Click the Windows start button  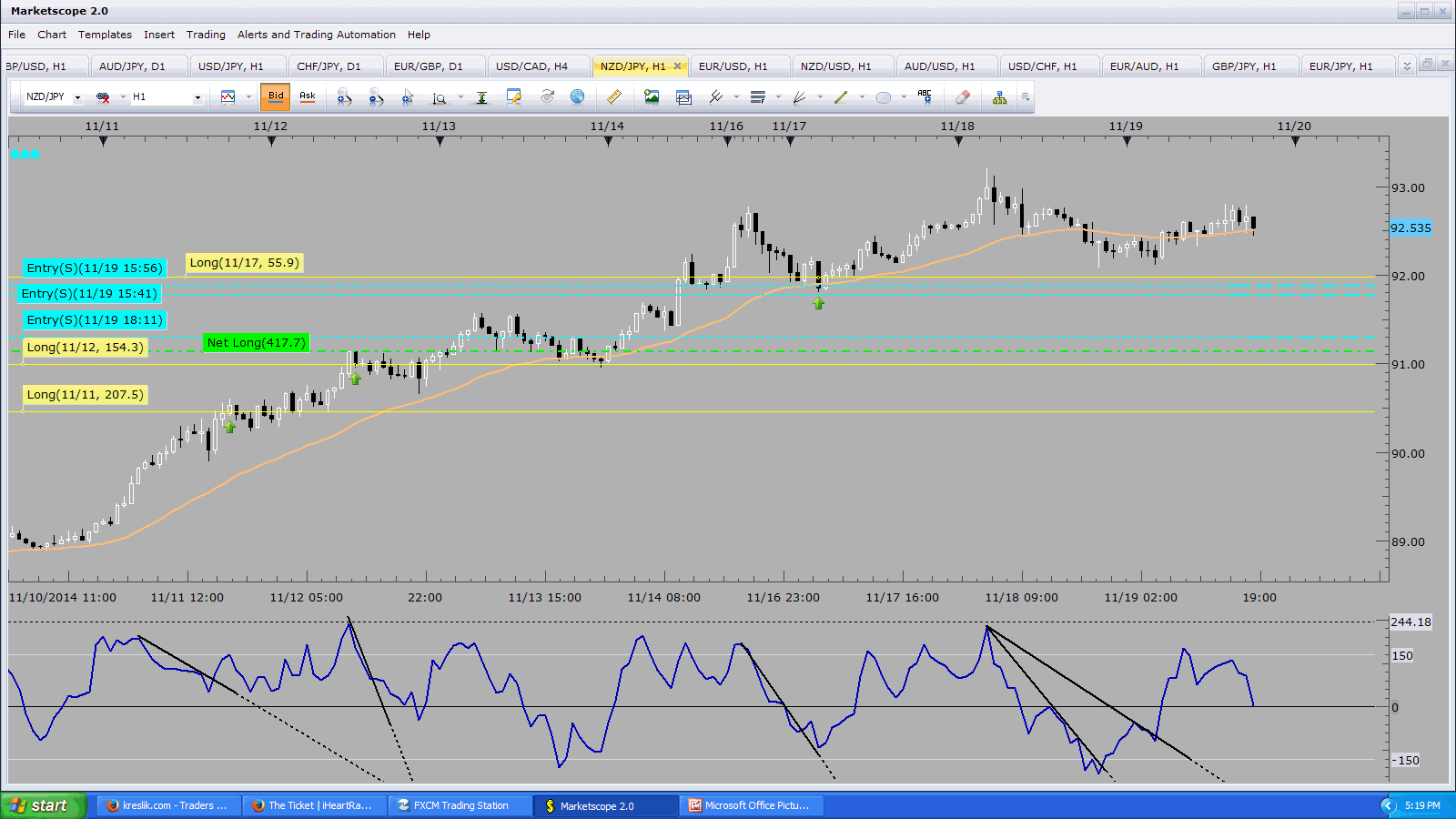click(43, 805)
